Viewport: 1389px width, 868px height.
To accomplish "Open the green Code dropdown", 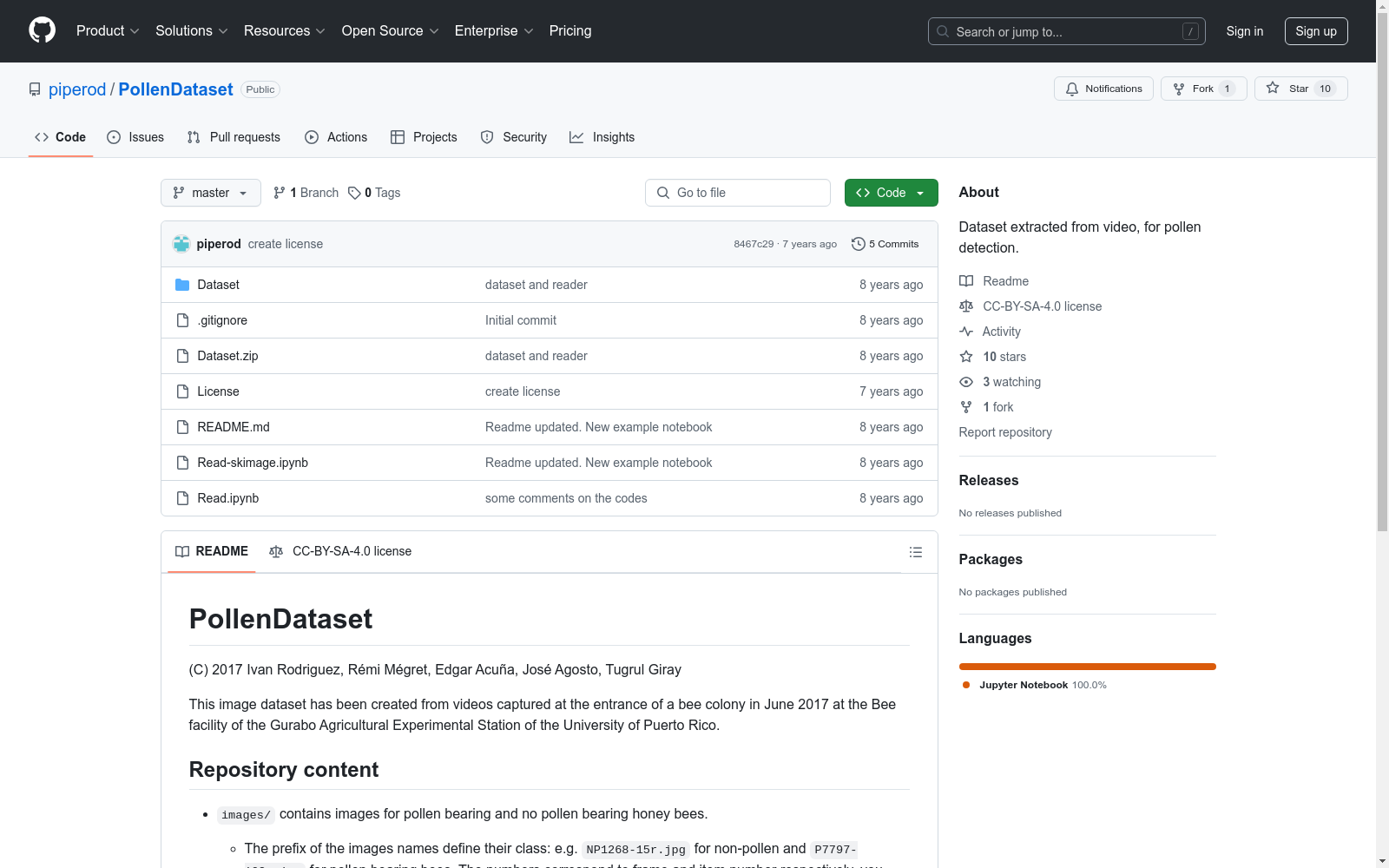I will click(x=891, y=193).
